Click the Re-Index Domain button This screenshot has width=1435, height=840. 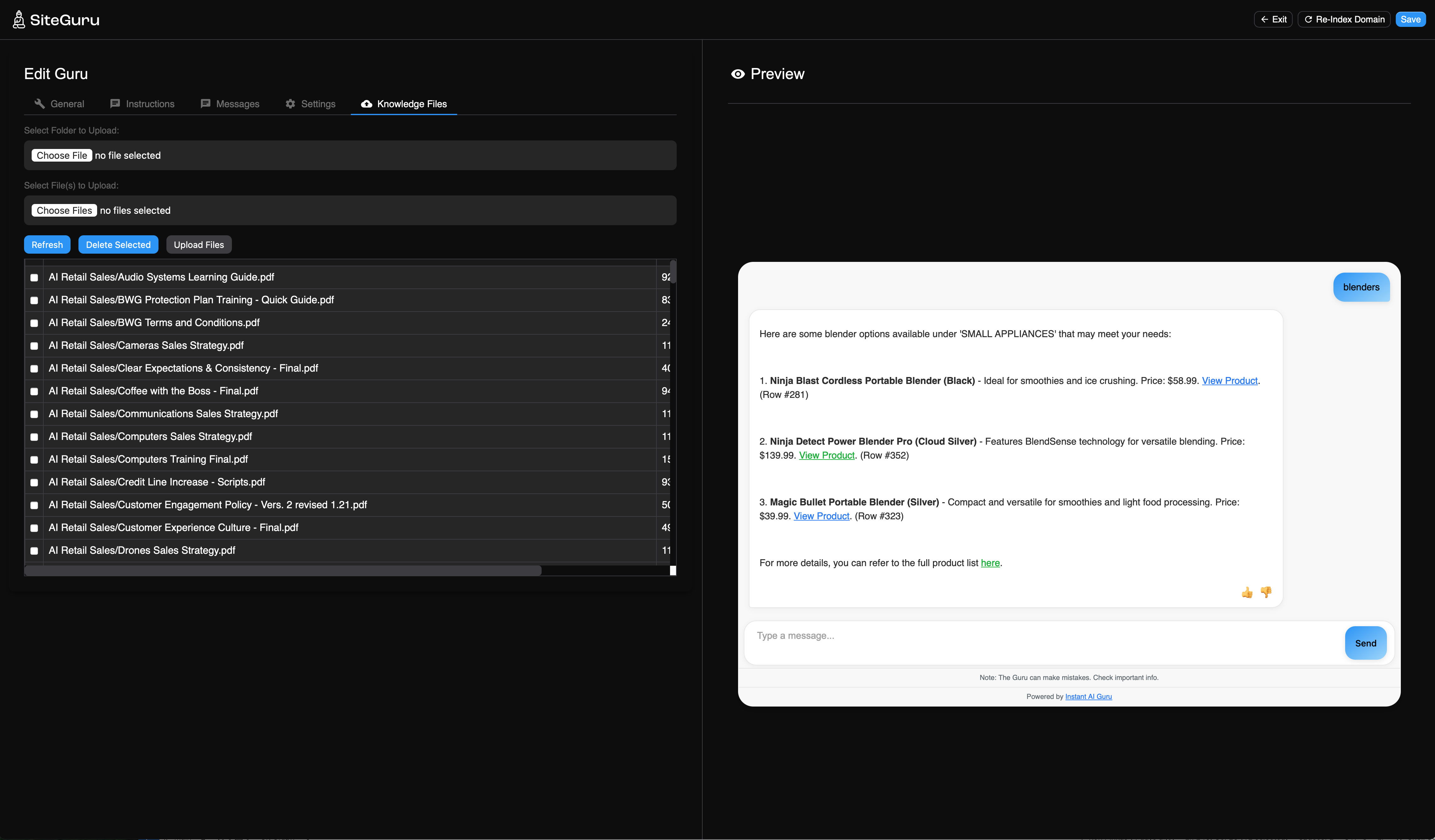[1344, 19]
